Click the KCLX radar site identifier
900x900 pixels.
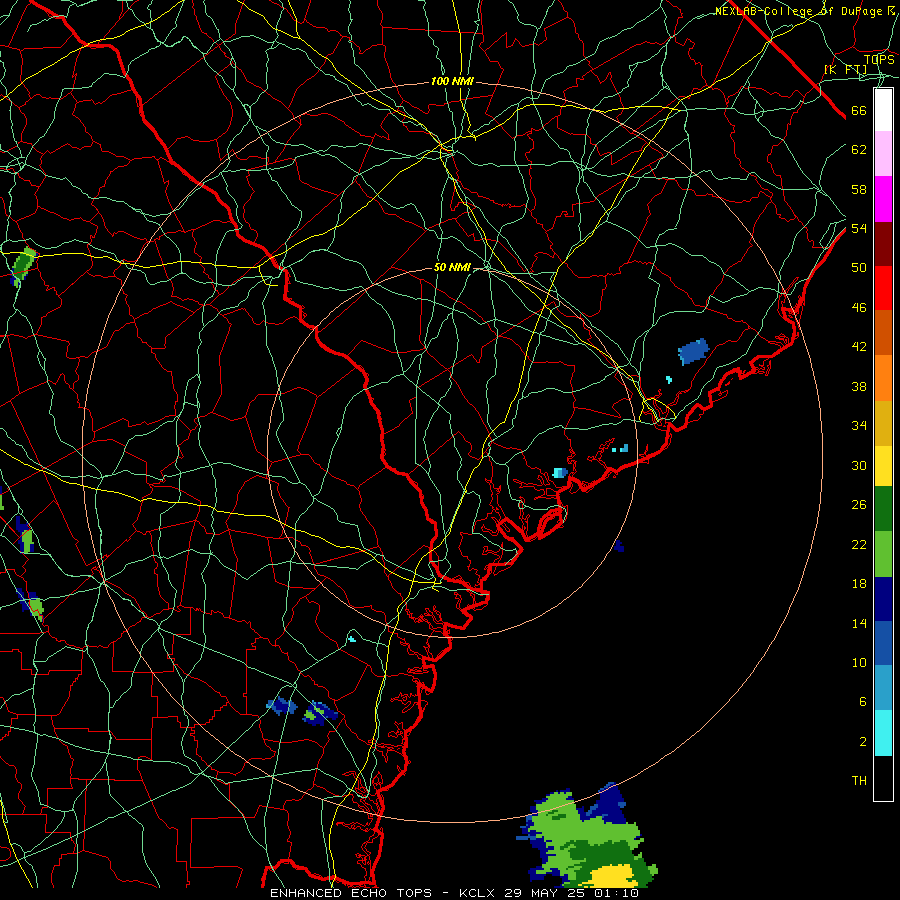click(x=479, y=893)
